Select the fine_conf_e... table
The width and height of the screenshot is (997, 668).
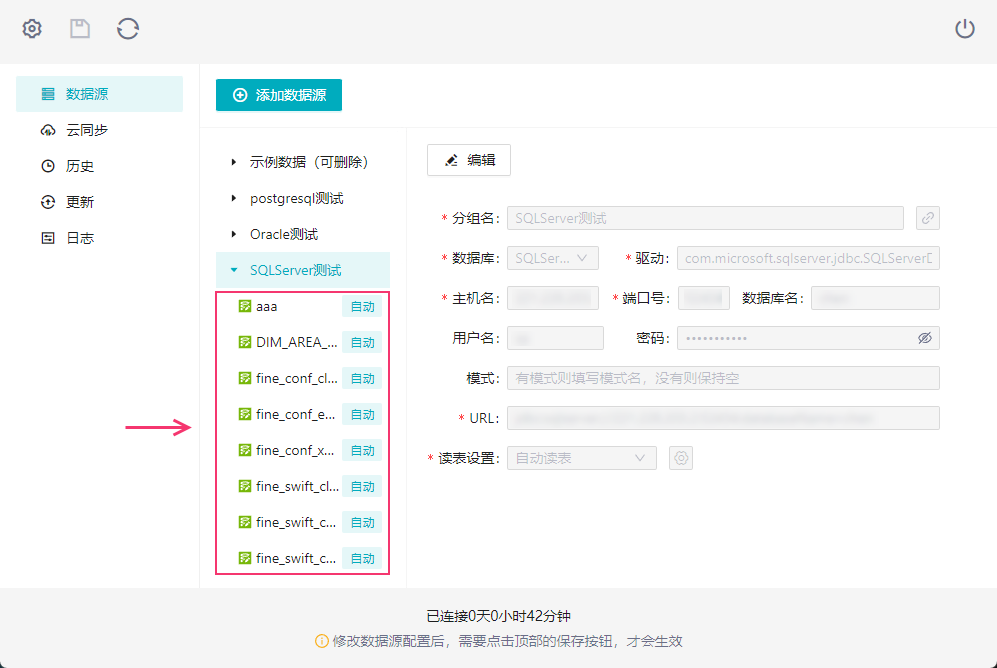tap(303, 414)
